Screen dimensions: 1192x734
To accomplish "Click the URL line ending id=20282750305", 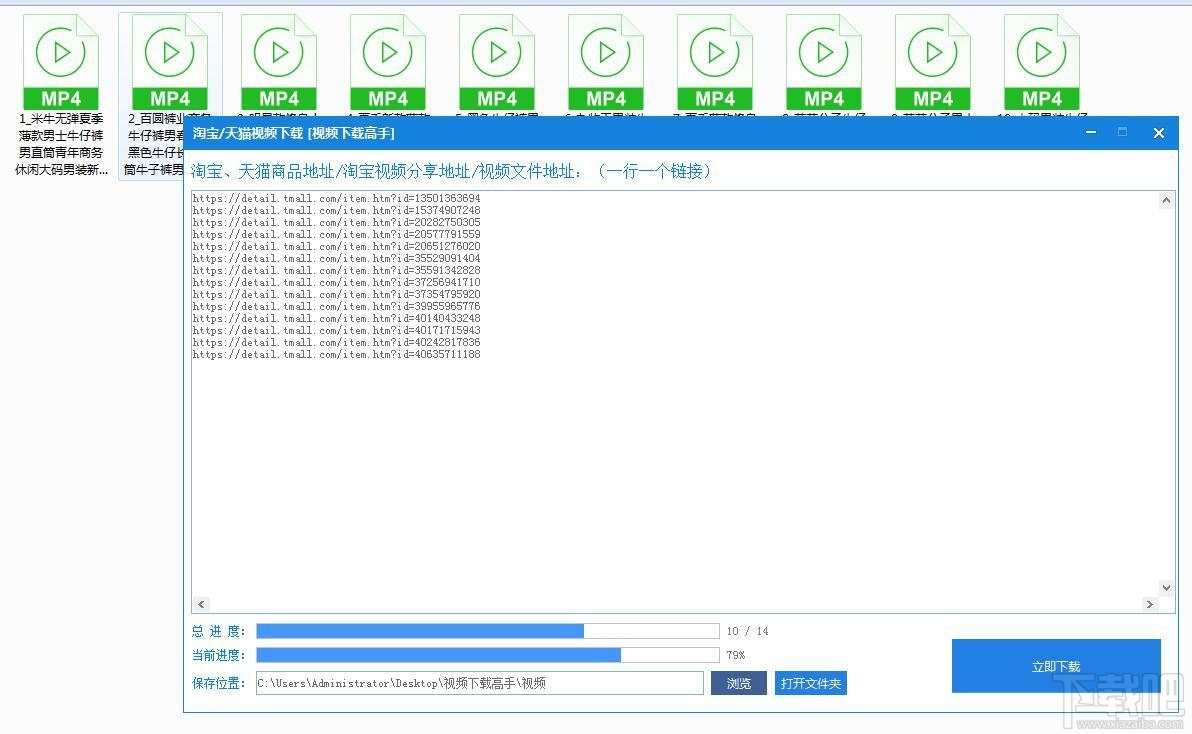I will pos(336,223).
